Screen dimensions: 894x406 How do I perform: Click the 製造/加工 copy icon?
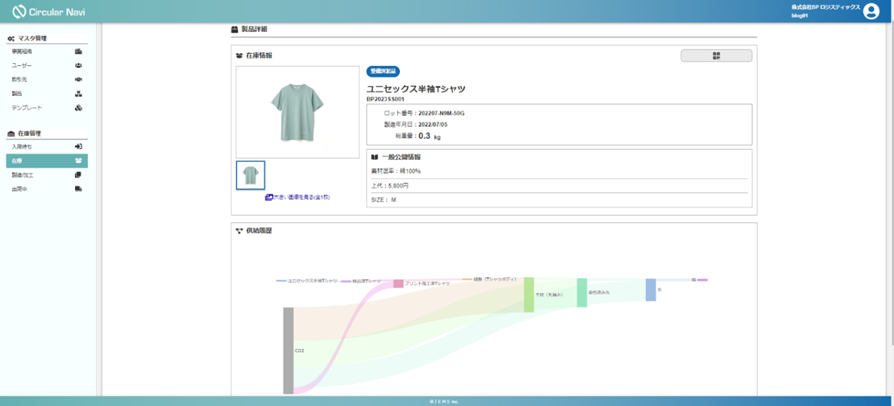pyautogui.click(x=78, y=175)
